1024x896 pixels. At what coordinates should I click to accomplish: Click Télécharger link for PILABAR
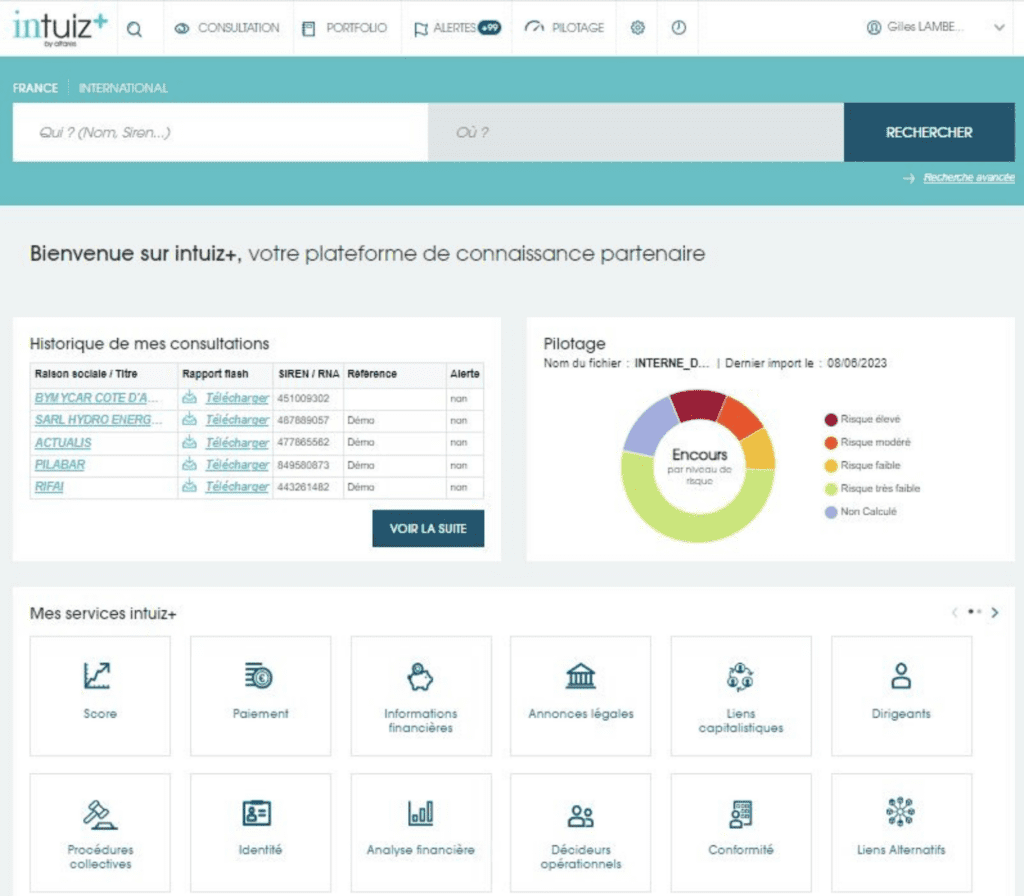(237, 465)
